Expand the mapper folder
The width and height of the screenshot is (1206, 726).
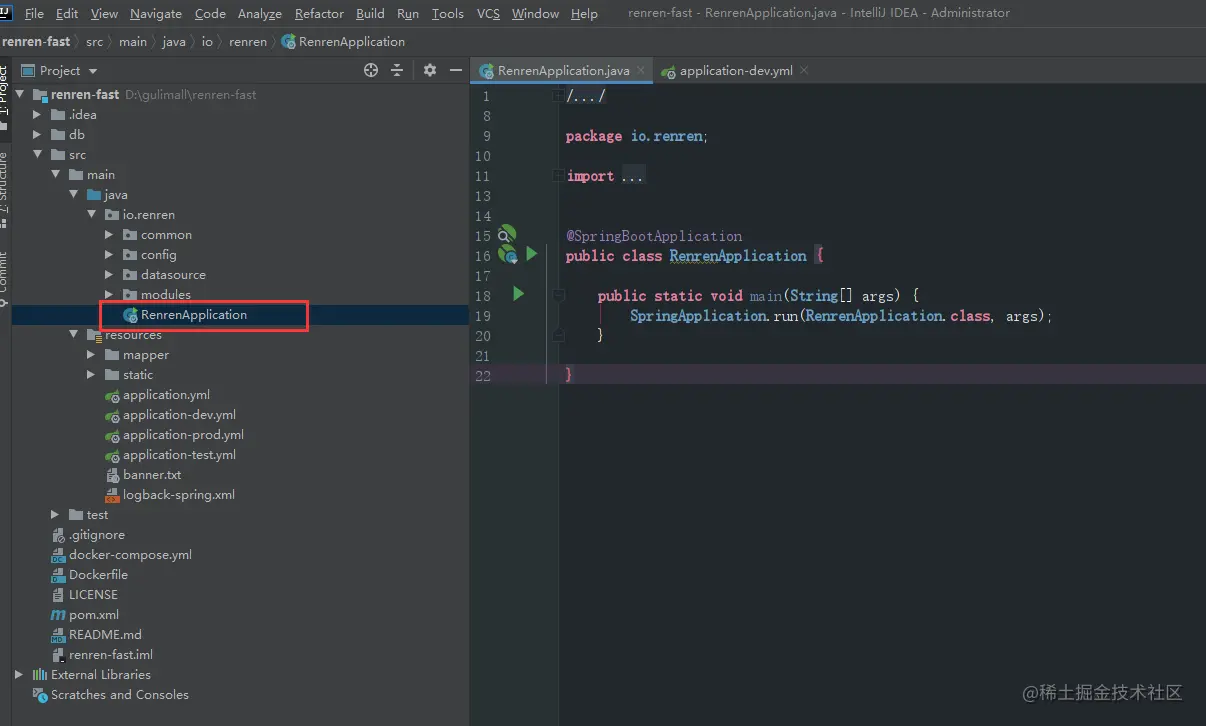tap(92, 355)
